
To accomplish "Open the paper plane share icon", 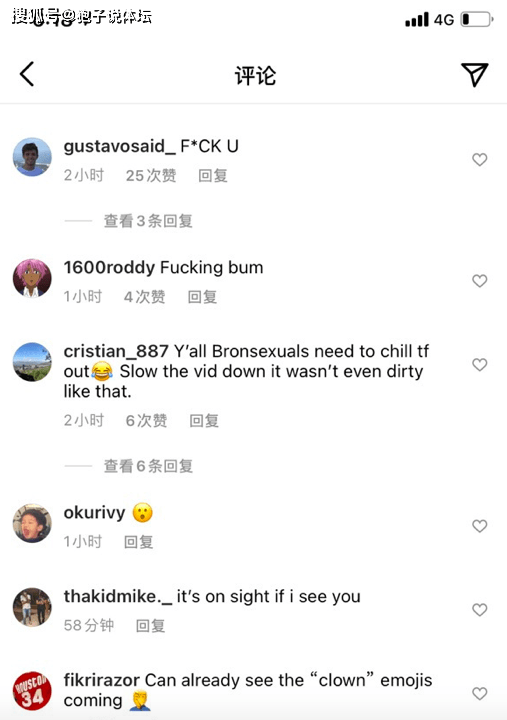I will point(474,74).
